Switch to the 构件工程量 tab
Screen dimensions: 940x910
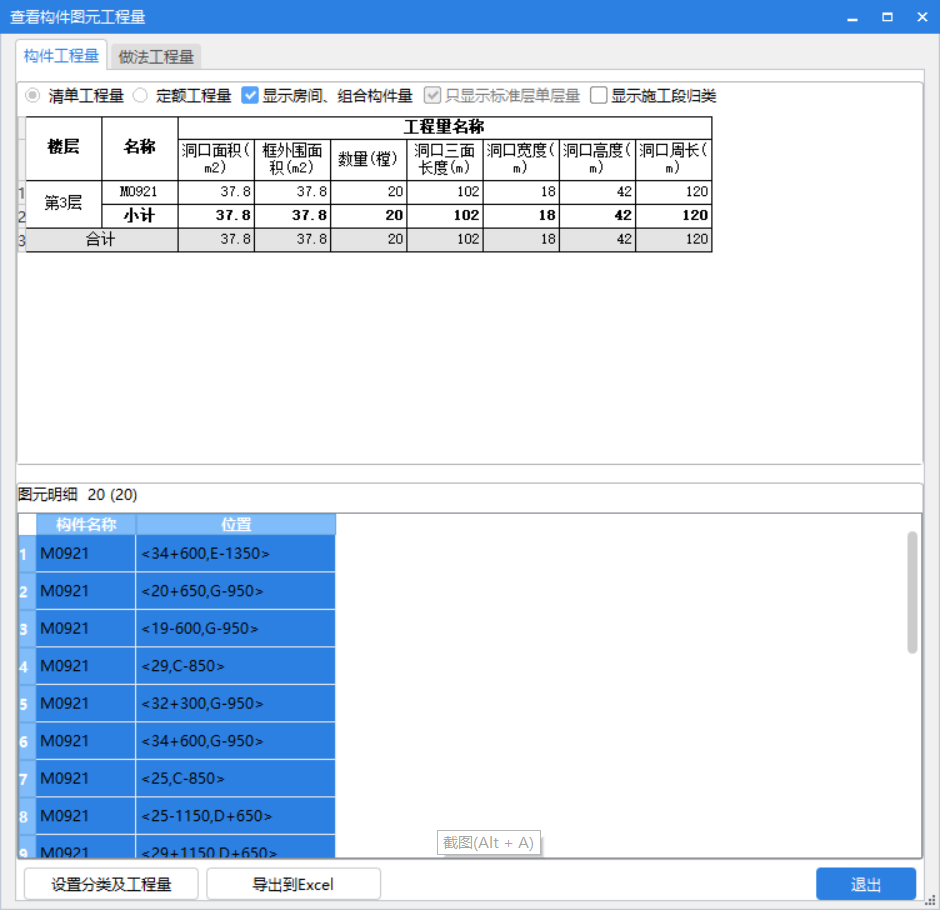(x=61, y=56)
